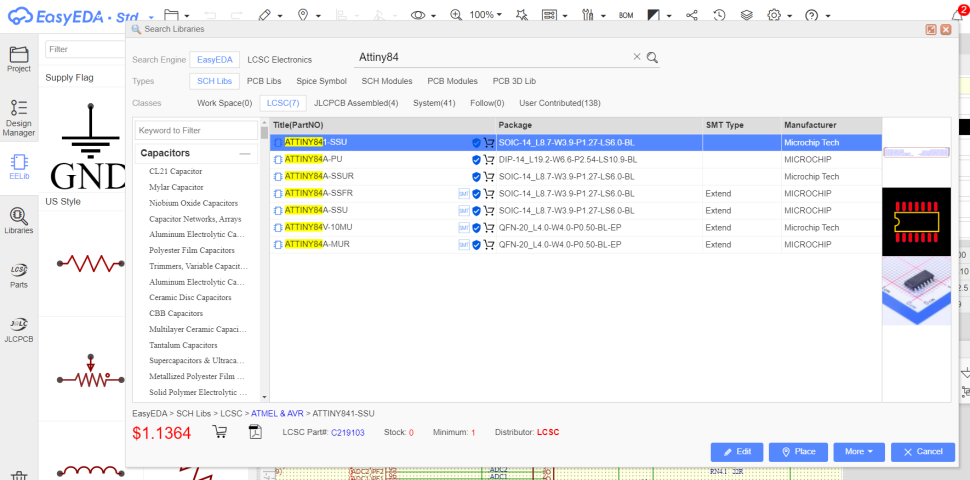The width and height of the screenshot is (970, 480).
Task: Click cart icon in ATTINY84A-PU row
Action: coord(489,160)
